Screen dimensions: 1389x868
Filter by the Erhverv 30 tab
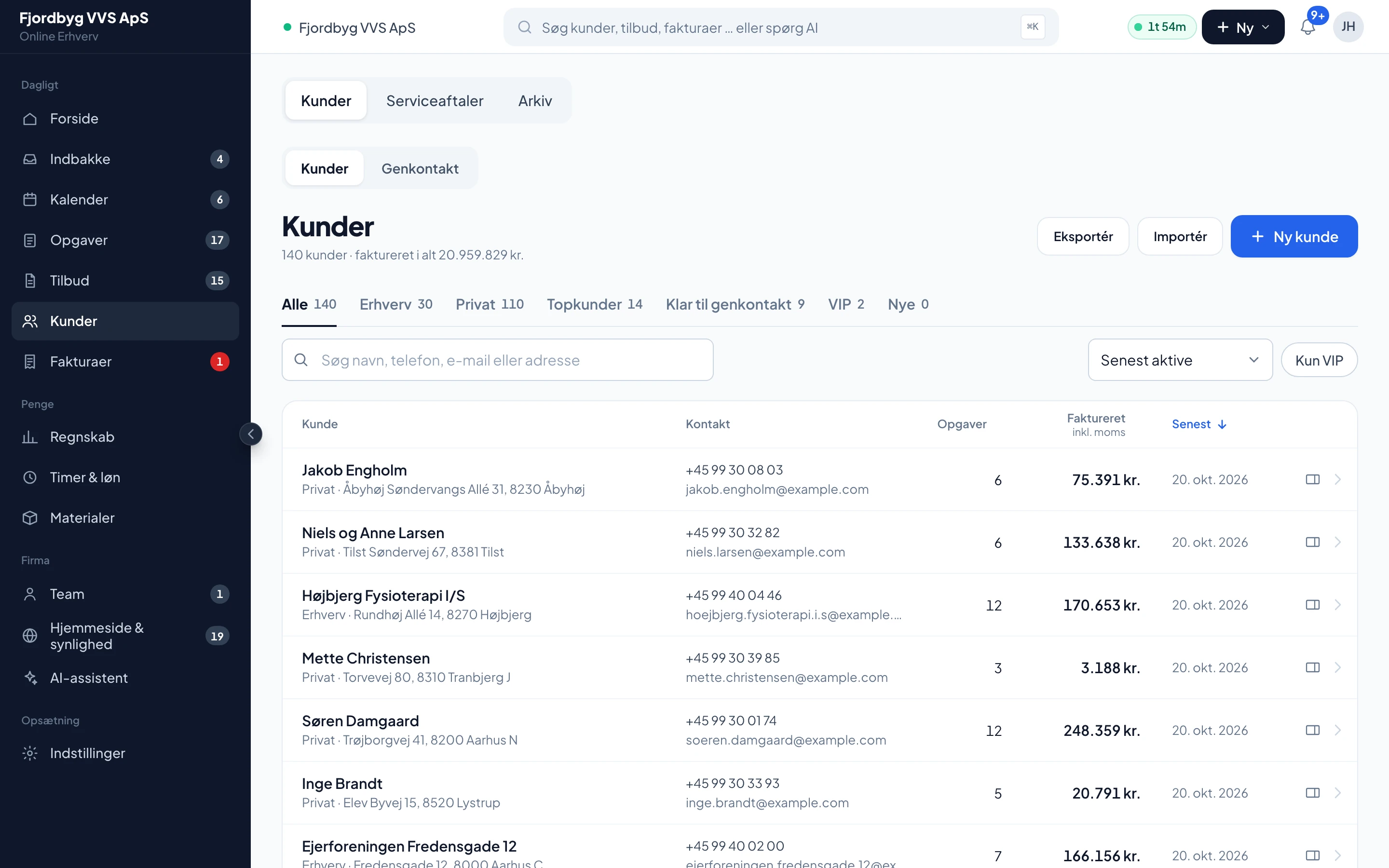coord(396,304)
